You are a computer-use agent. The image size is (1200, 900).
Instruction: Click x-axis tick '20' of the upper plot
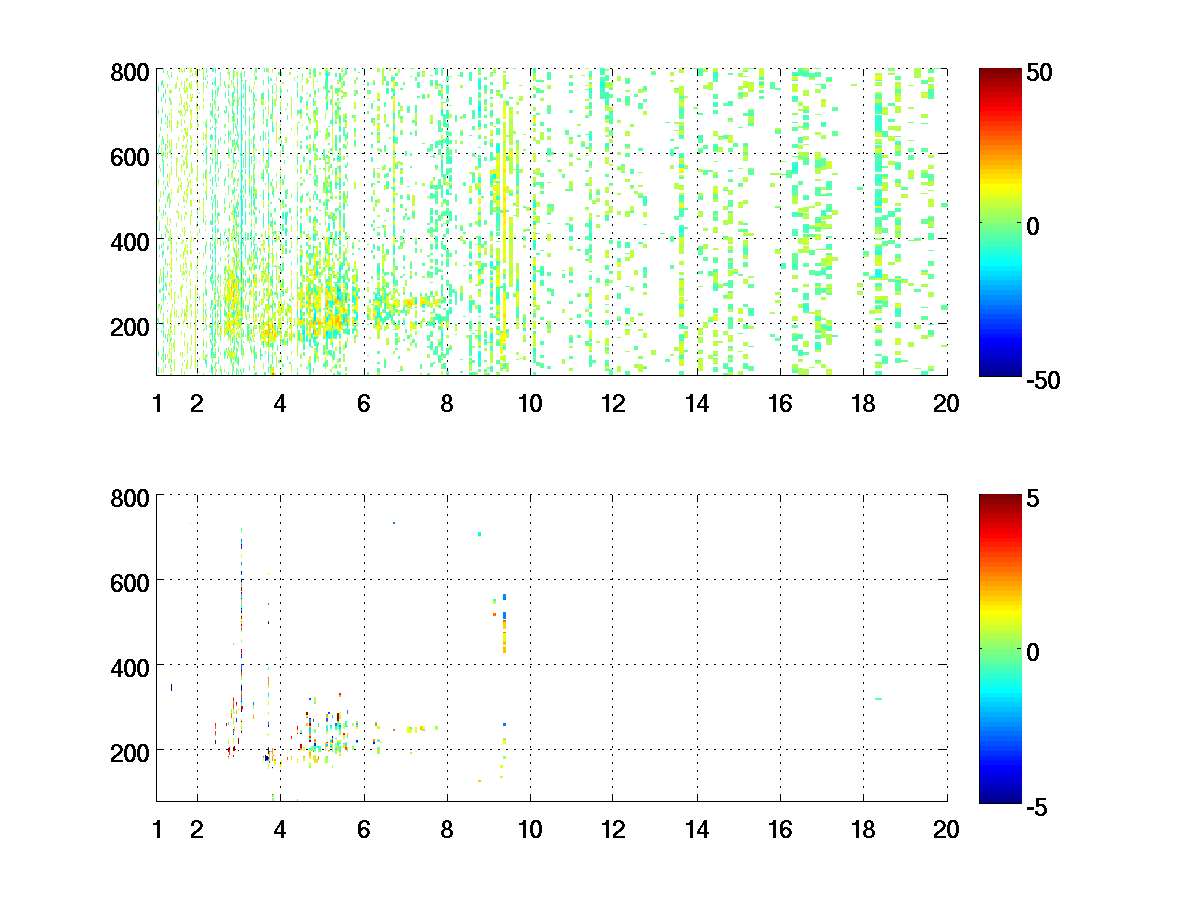[x=946, y=404]
